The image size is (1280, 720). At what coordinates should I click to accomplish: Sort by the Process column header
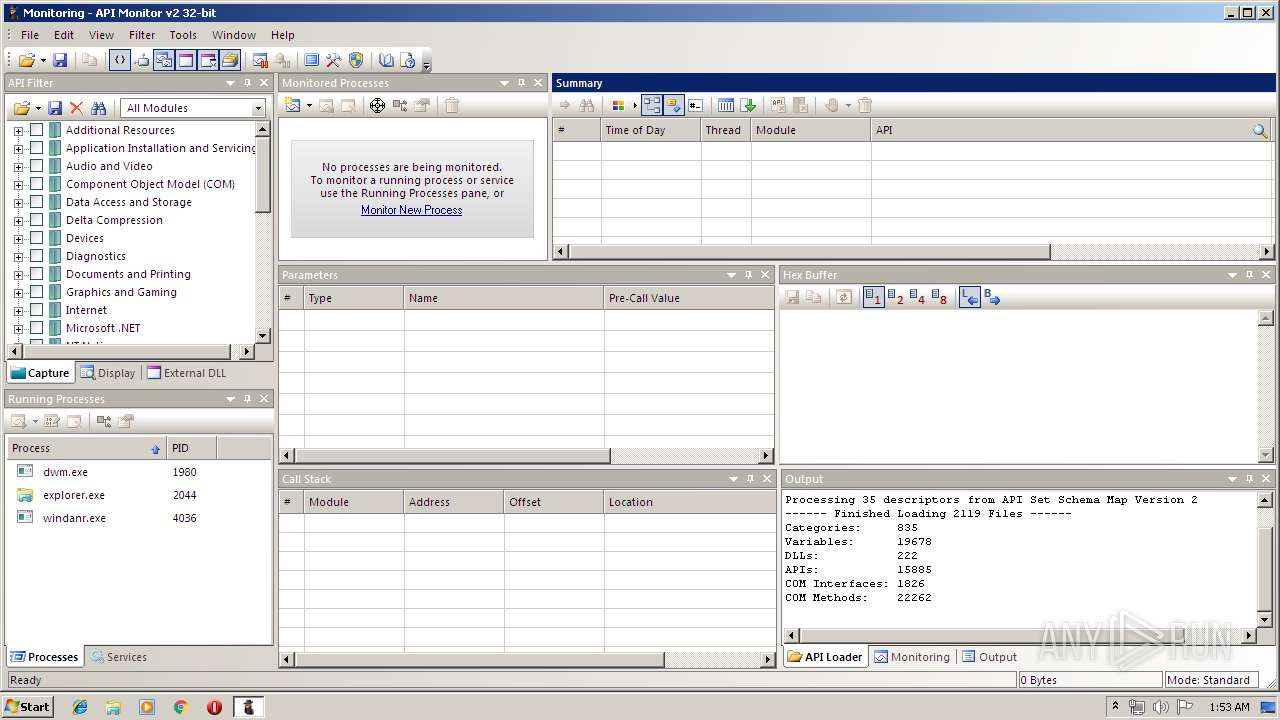[86, 448]
